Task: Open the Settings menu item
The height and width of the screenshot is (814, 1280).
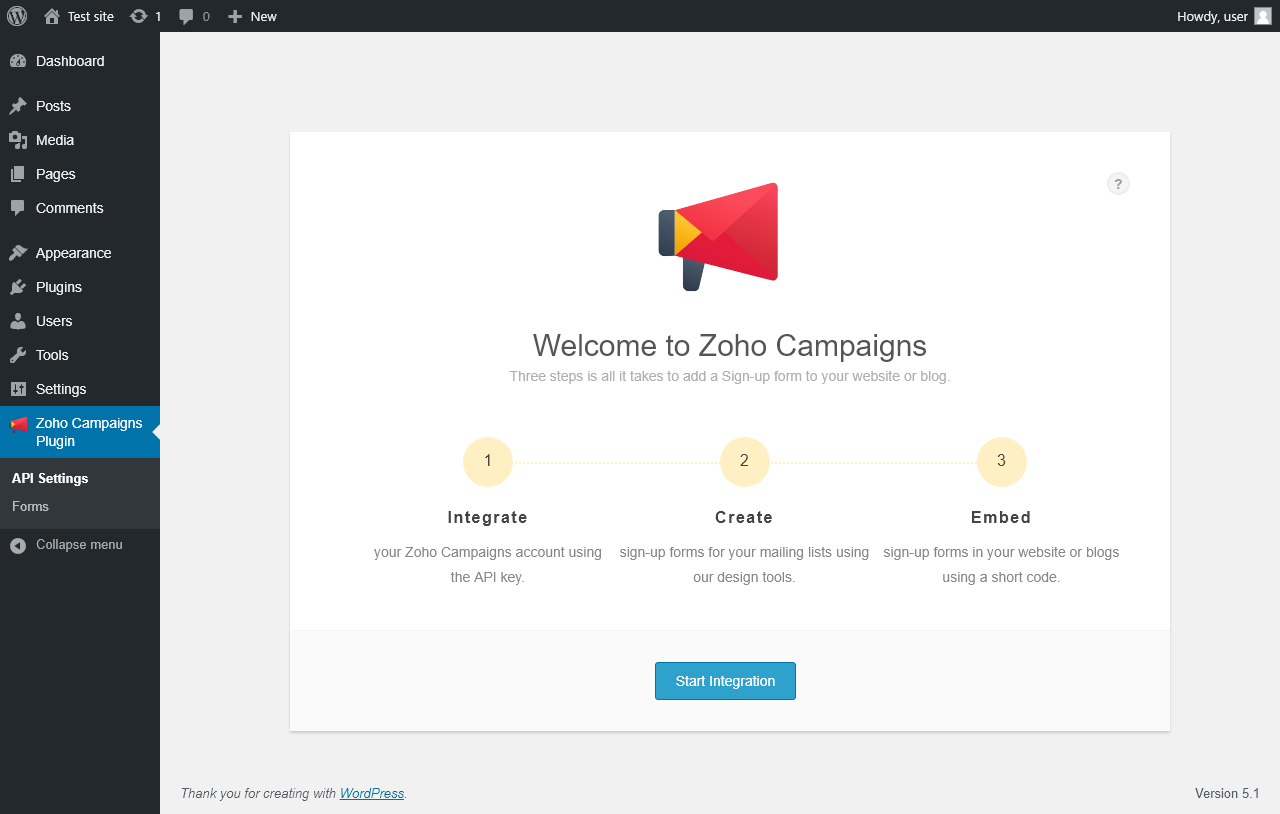Action: point(80,389)
